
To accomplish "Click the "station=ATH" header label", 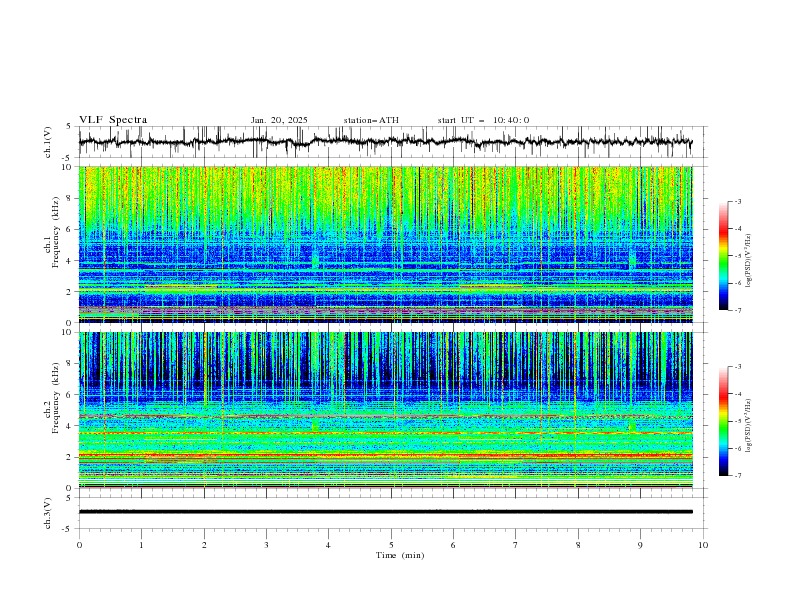I will [371, 120].
